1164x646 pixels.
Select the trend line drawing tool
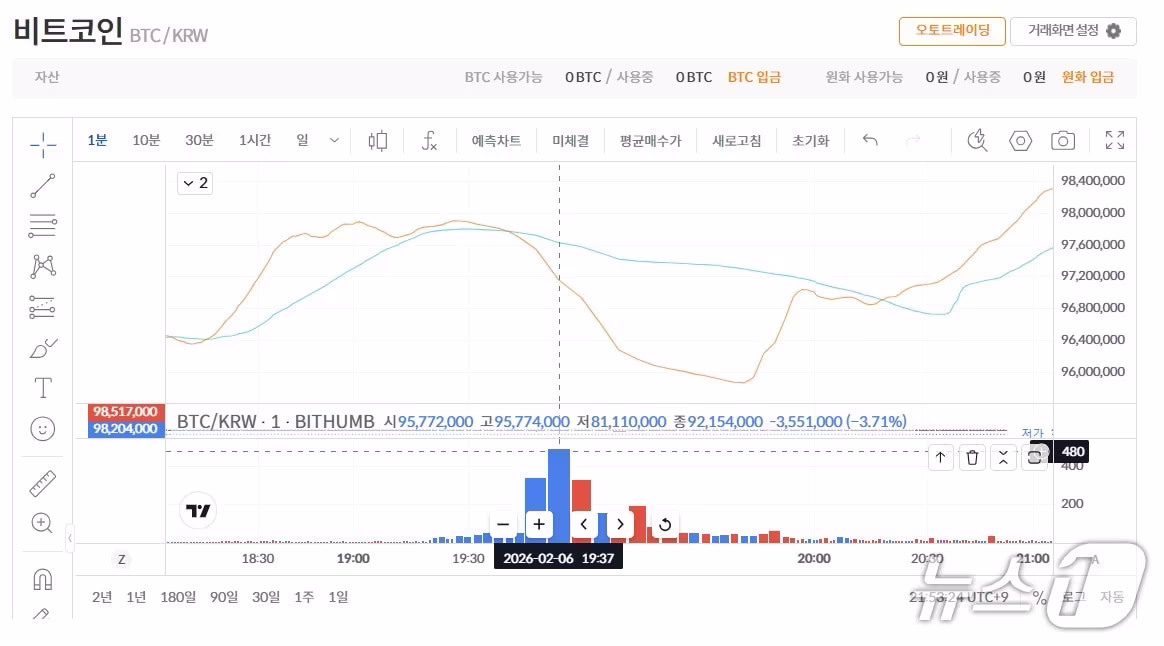click(42, 185)
